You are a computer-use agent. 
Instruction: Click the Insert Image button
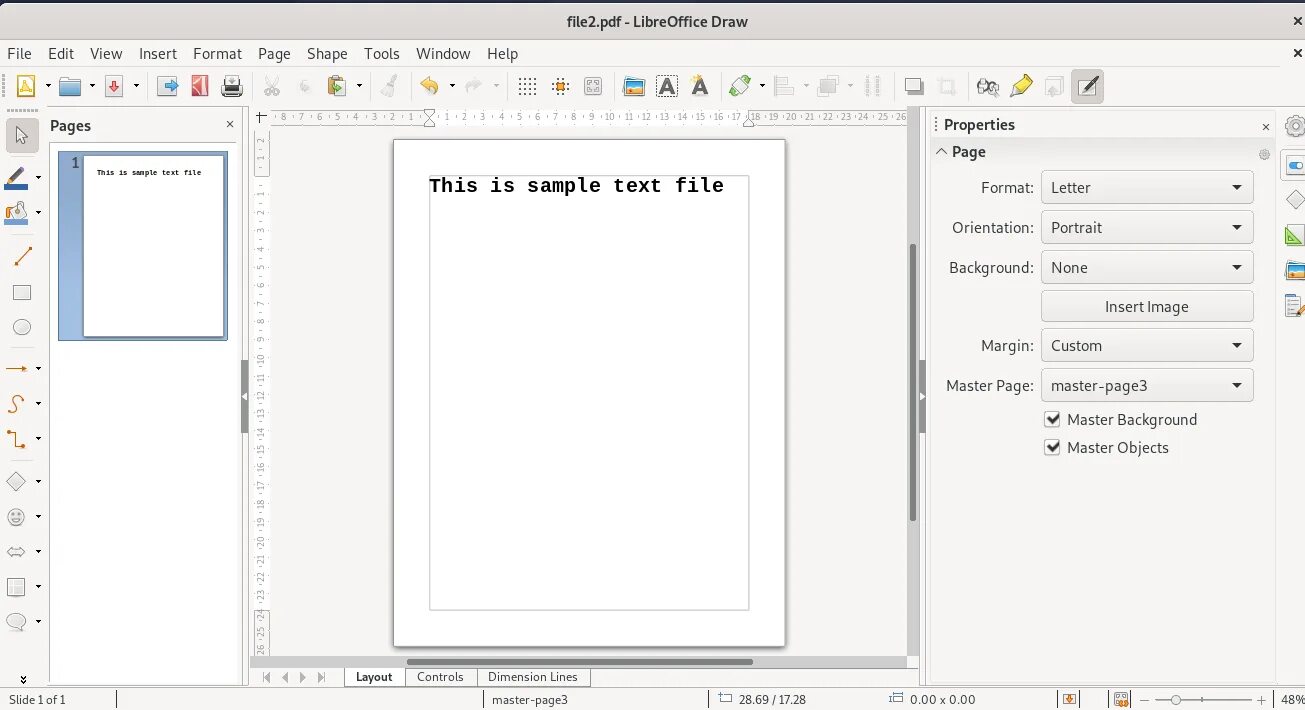pyautogui.click(x=1147, y=306)
